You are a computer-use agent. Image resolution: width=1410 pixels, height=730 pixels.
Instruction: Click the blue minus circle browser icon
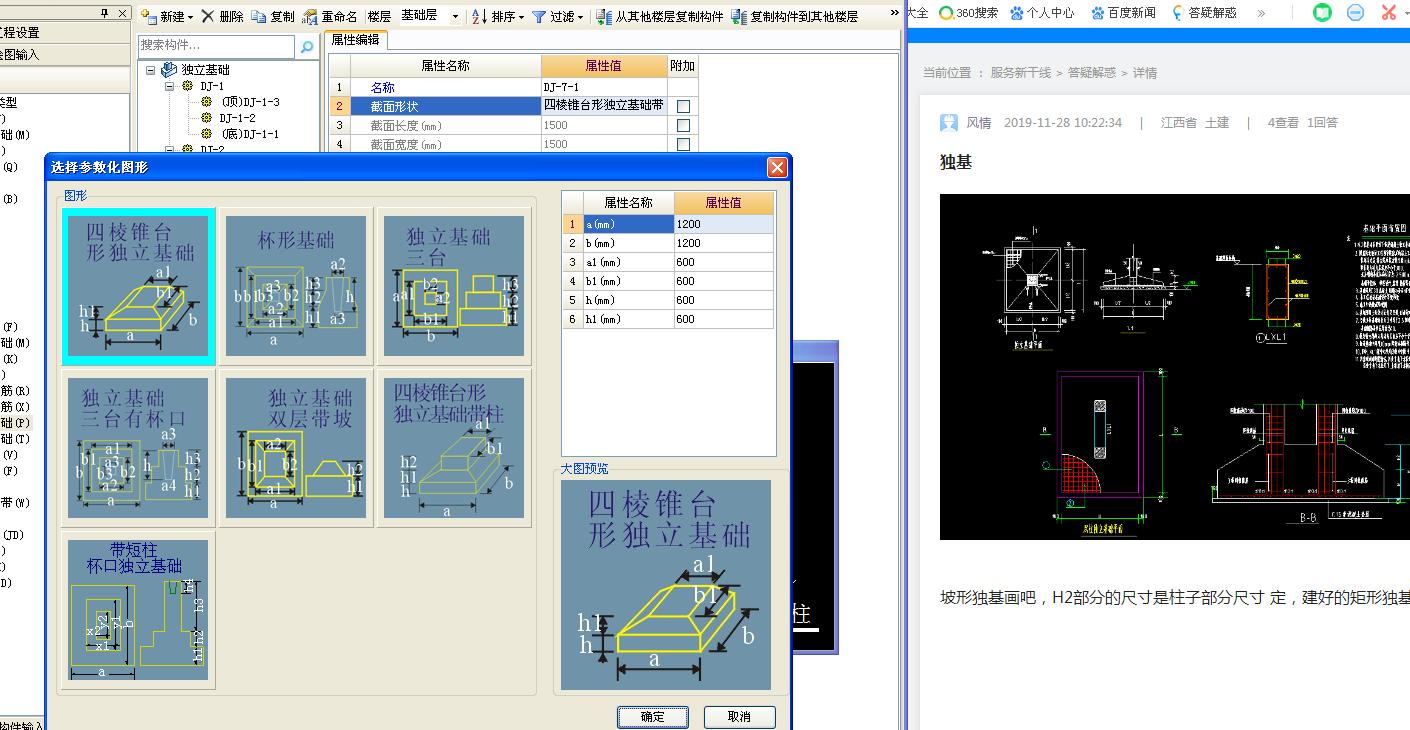(x=1355, y=13)
